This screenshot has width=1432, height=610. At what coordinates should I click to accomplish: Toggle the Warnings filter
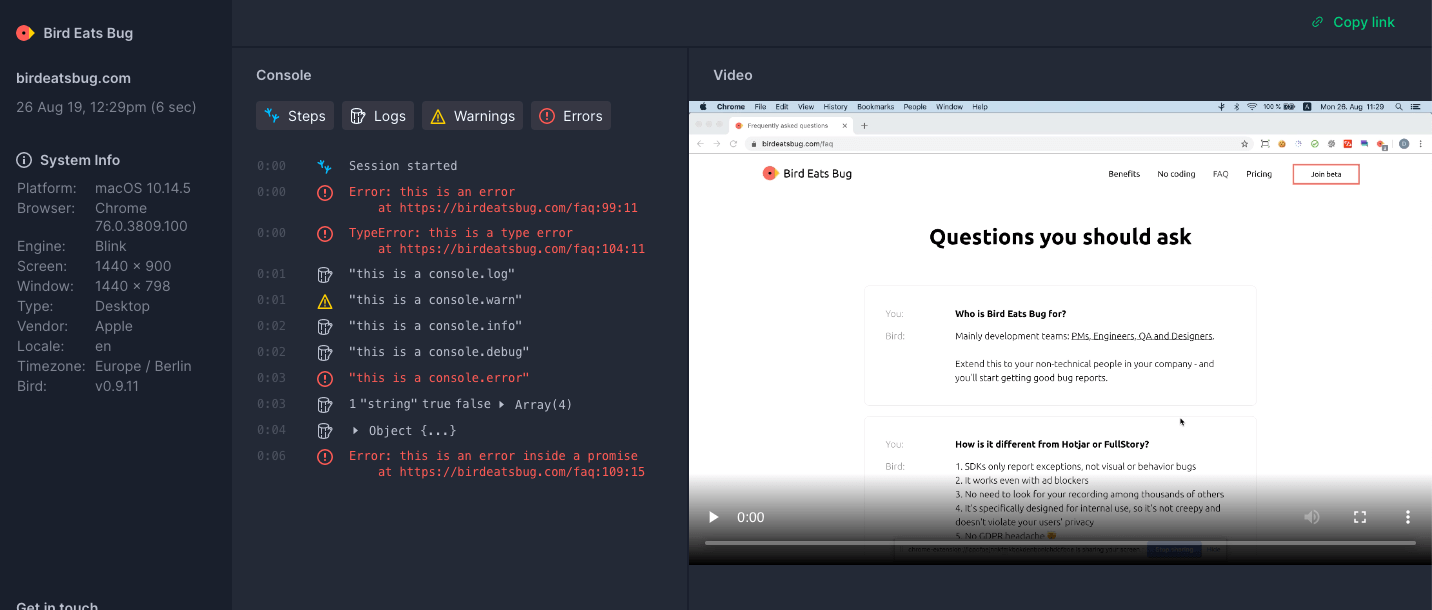[x=472, y=116]
